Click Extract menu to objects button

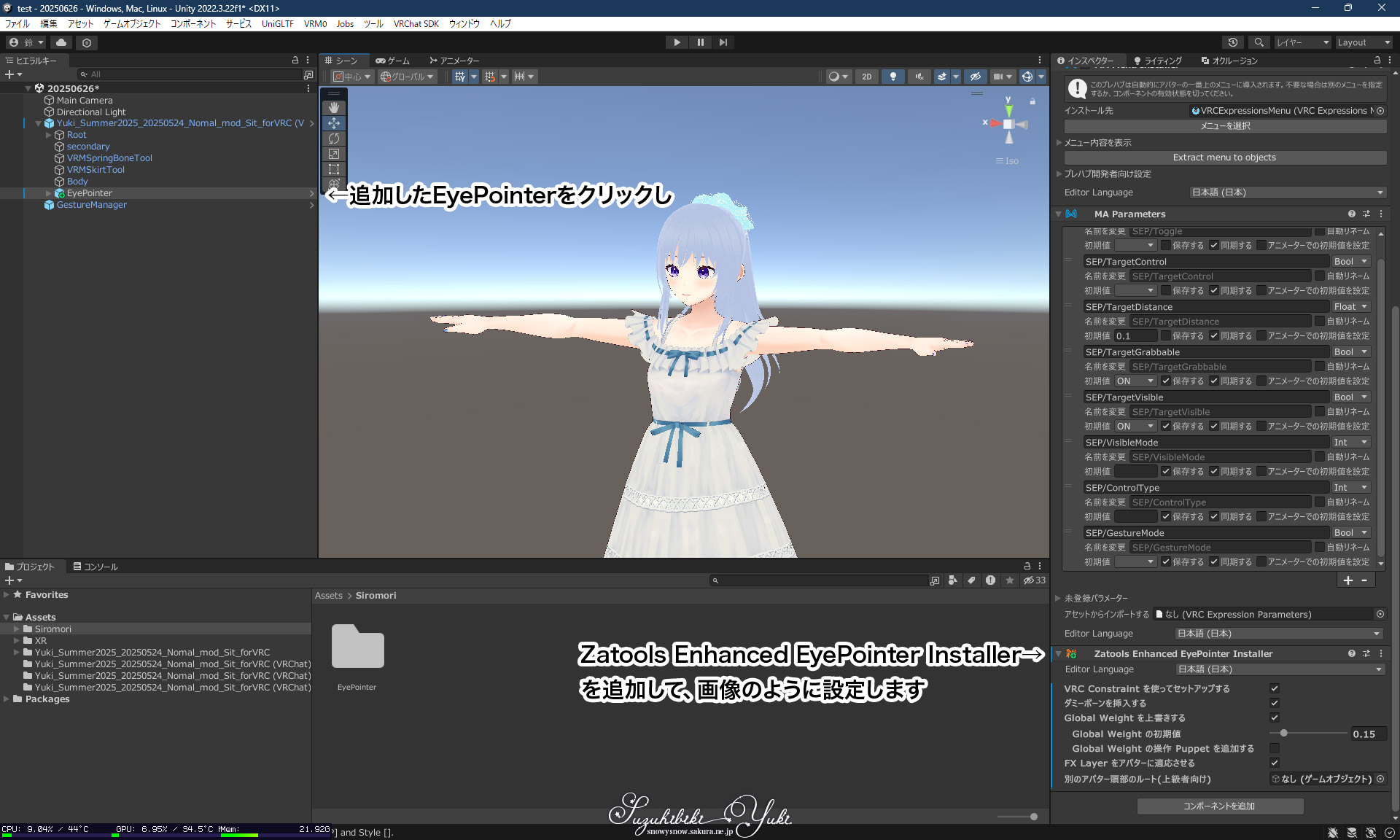[1224, 157]
